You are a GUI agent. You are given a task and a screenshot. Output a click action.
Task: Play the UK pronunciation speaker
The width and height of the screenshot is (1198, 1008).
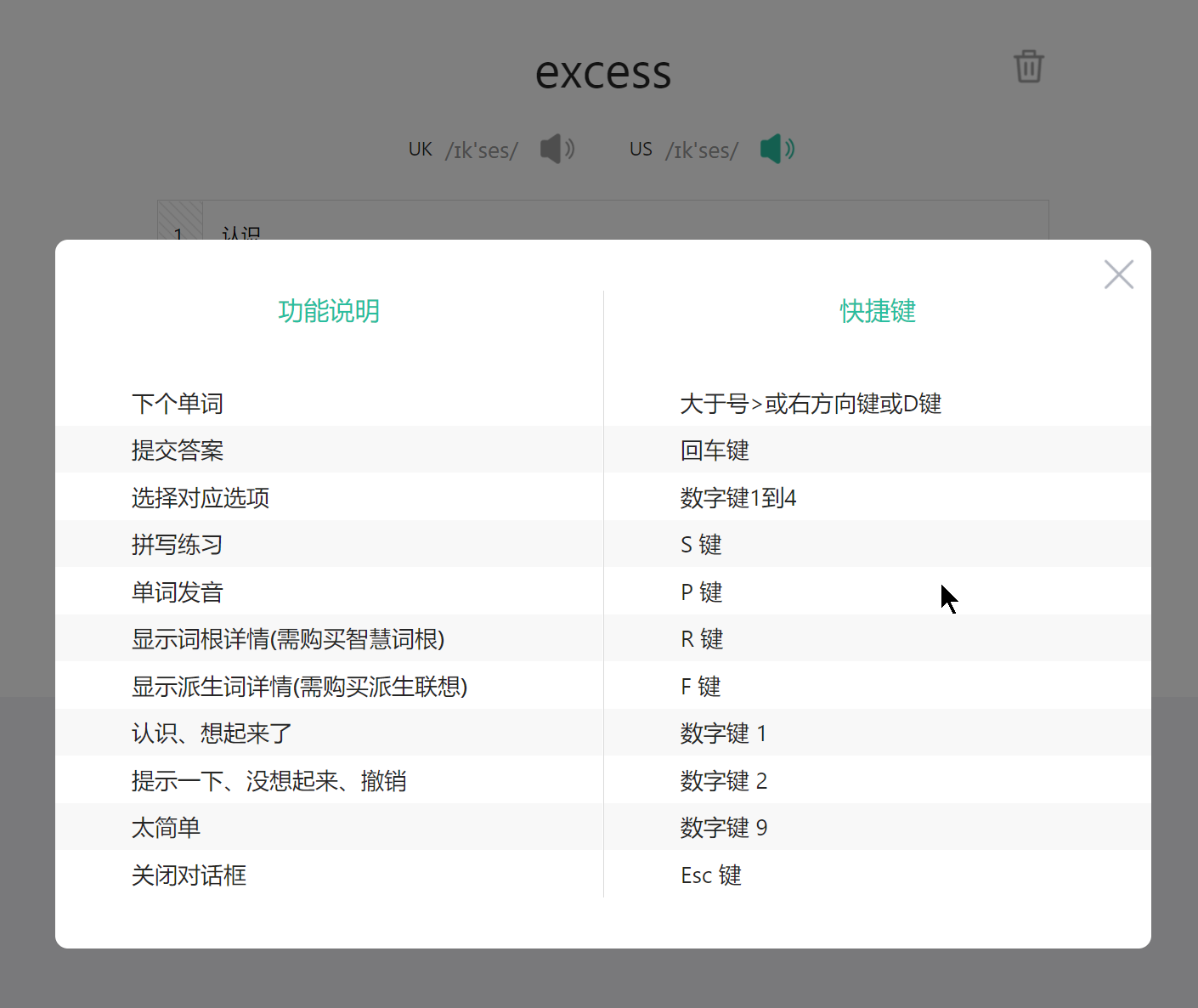(x=557, y=149)
